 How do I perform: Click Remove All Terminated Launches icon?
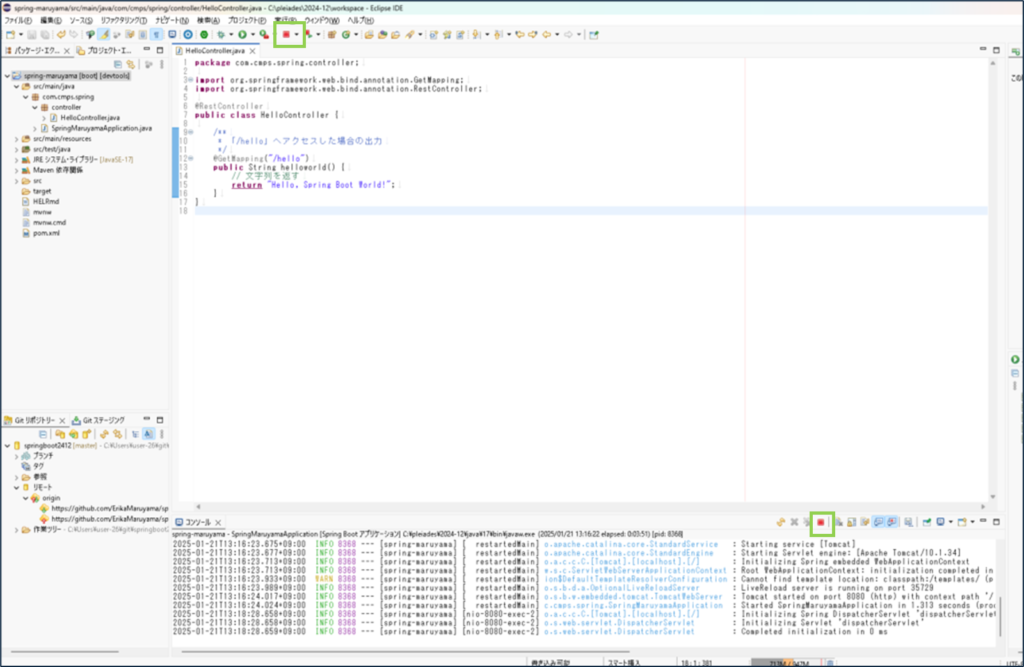[808, 522]
